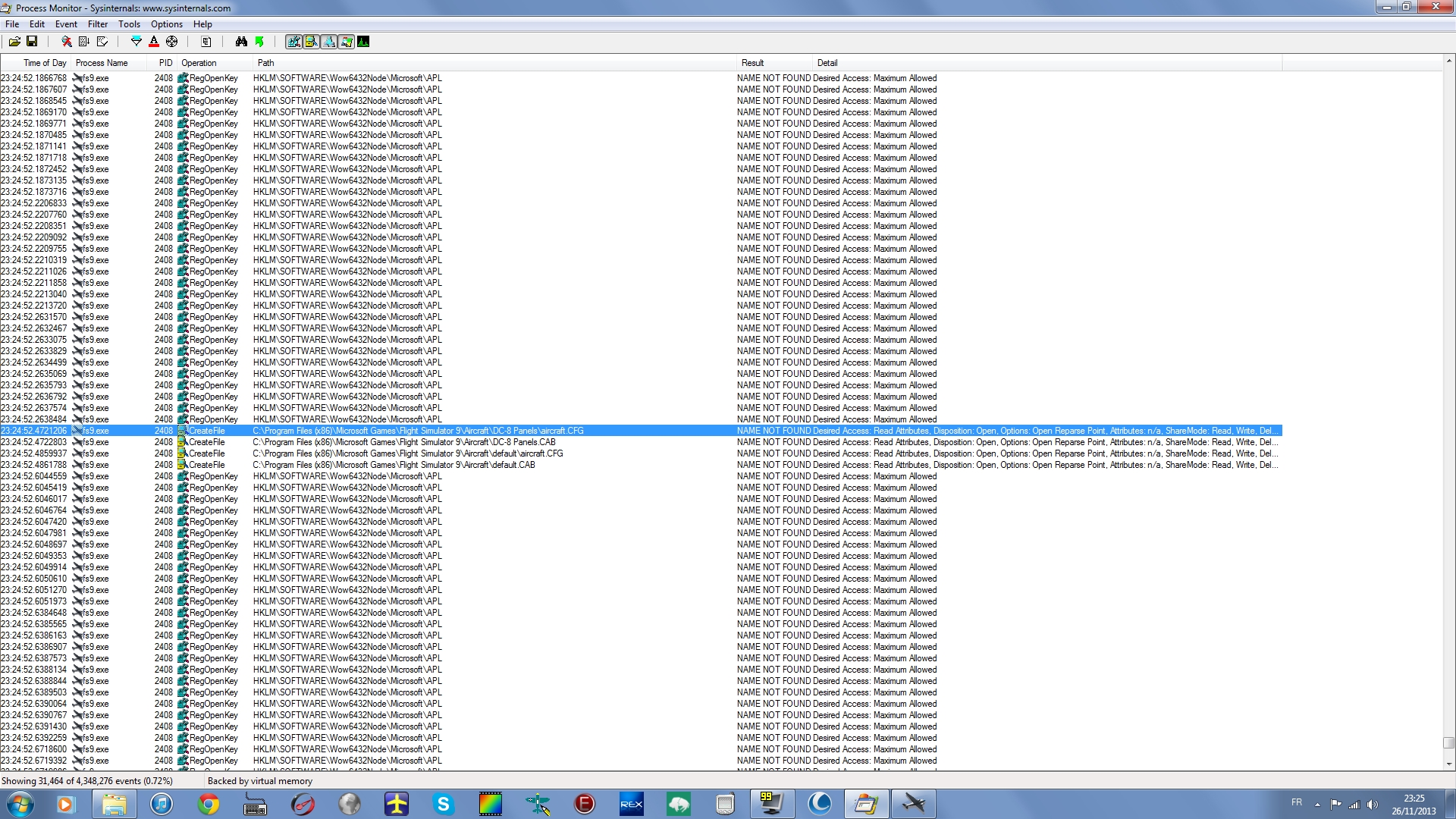The width and height of the screenshot is (1456, 819).
Task: Open Skype from the taskbar
Action: 444,804
